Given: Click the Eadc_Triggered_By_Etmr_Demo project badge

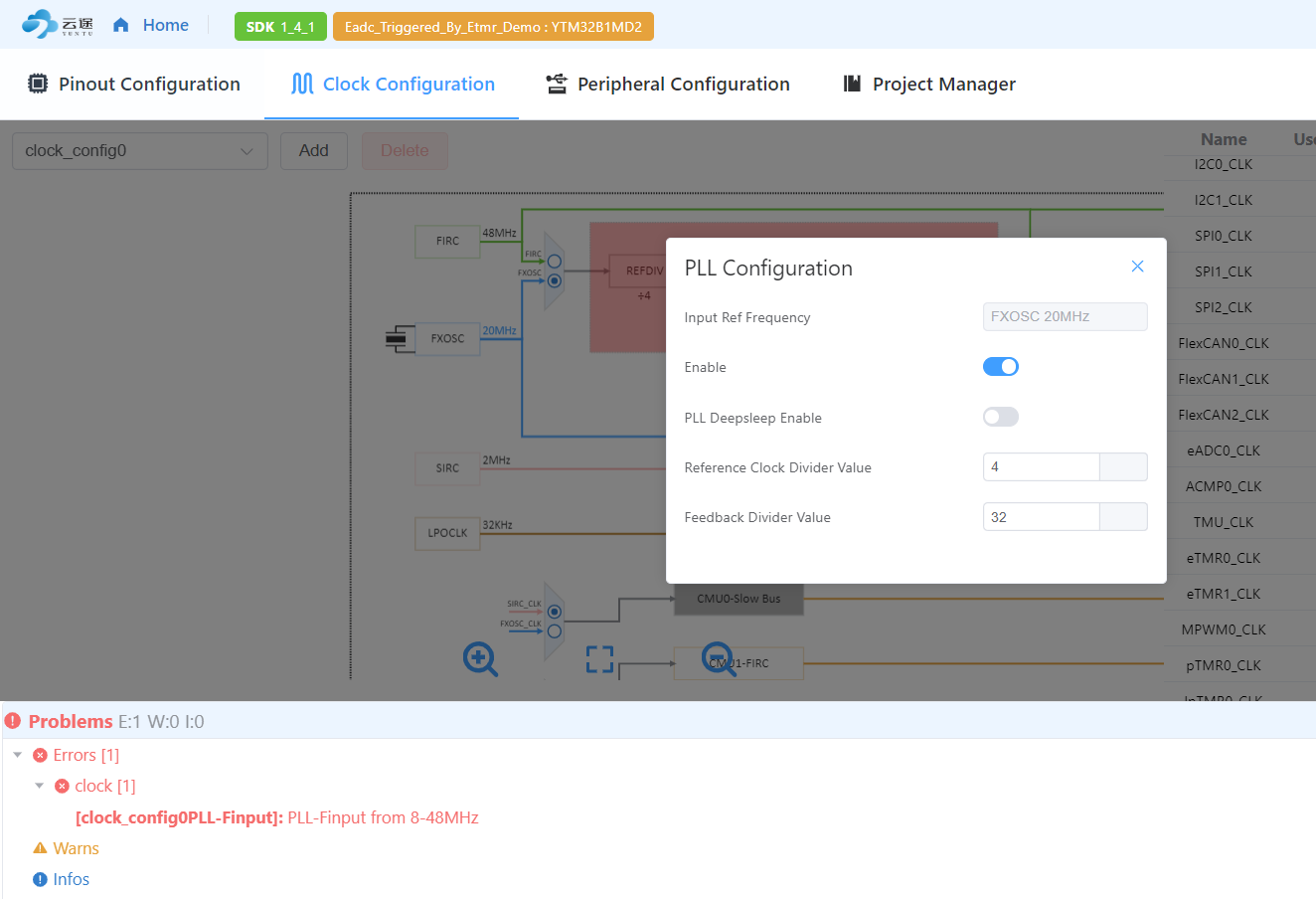Looking at the screenshot, I should coord(493,27).
